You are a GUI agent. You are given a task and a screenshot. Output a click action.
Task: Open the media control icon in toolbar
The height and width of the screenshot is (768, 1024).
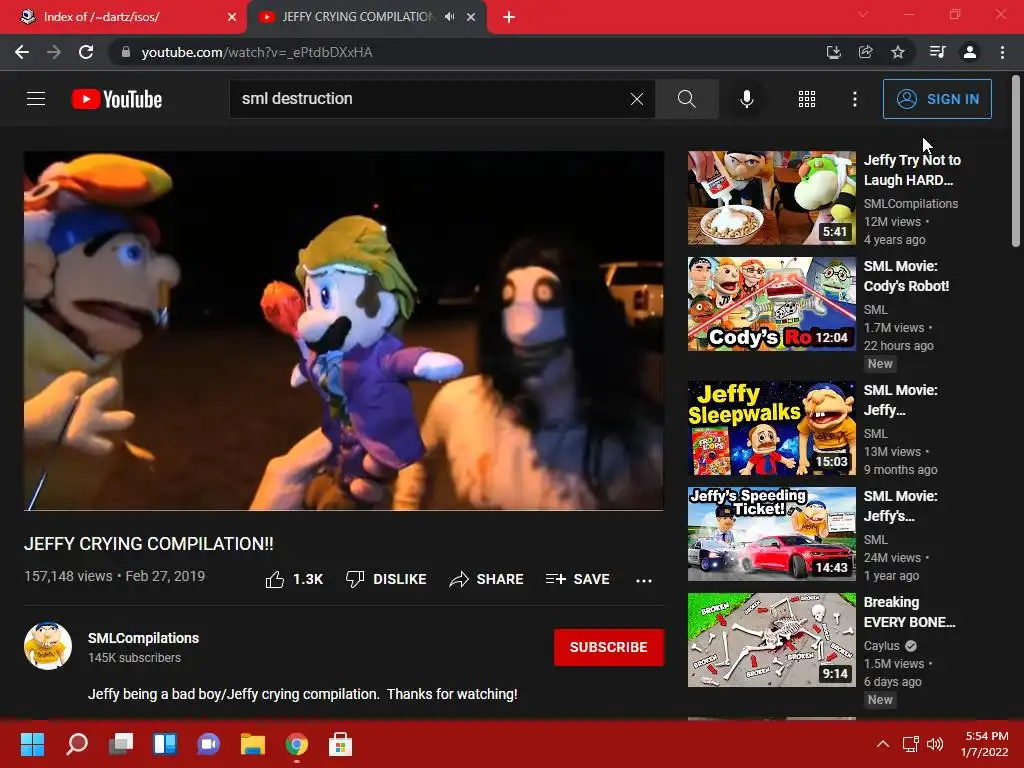[937, 52]
